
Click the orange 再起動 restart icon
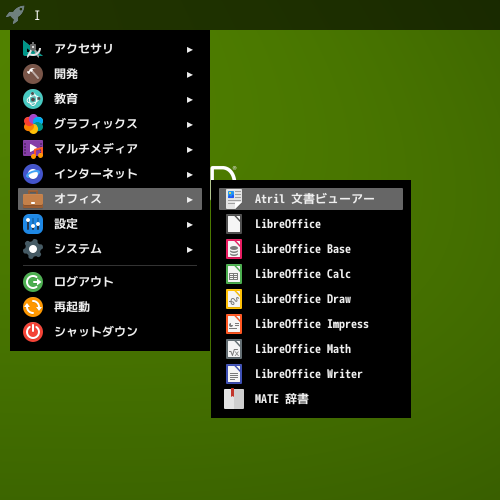33,307
